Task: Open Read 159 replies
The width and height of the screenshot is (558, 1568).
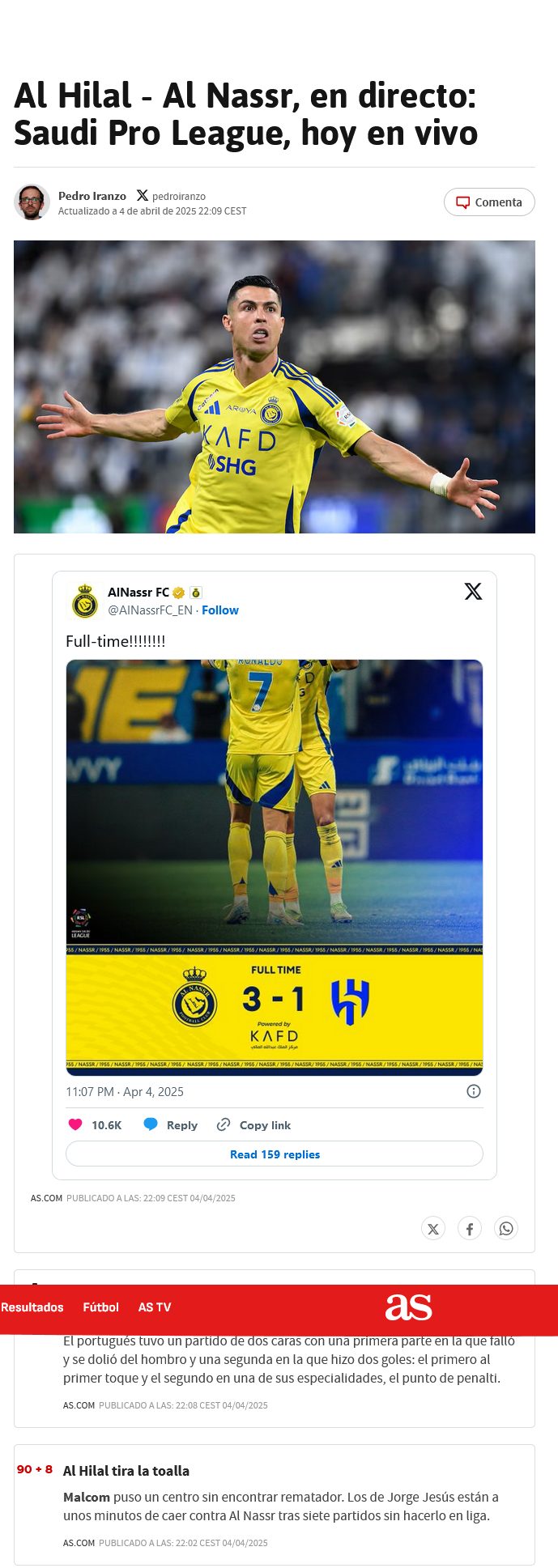Action: click(x=275, y=1154)
